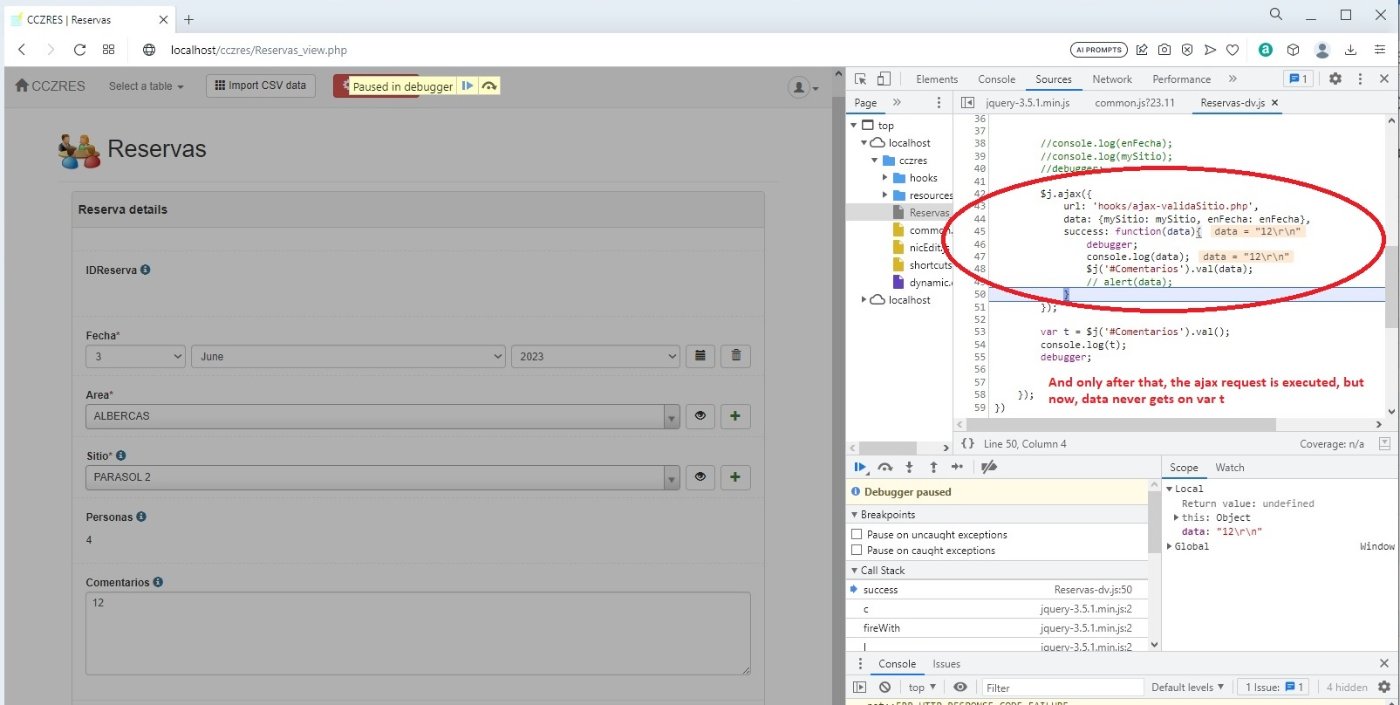Clear the Fecha date with trash icon

coord(736,356)
